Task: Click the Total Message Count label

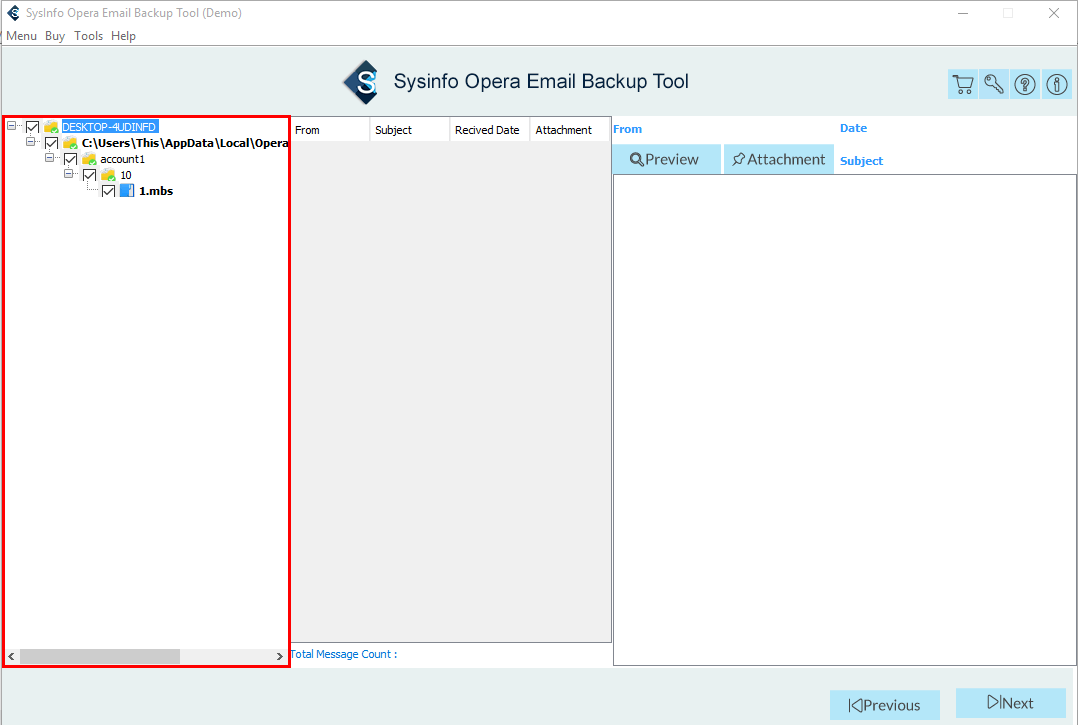Action: click(x=344, y=654)
